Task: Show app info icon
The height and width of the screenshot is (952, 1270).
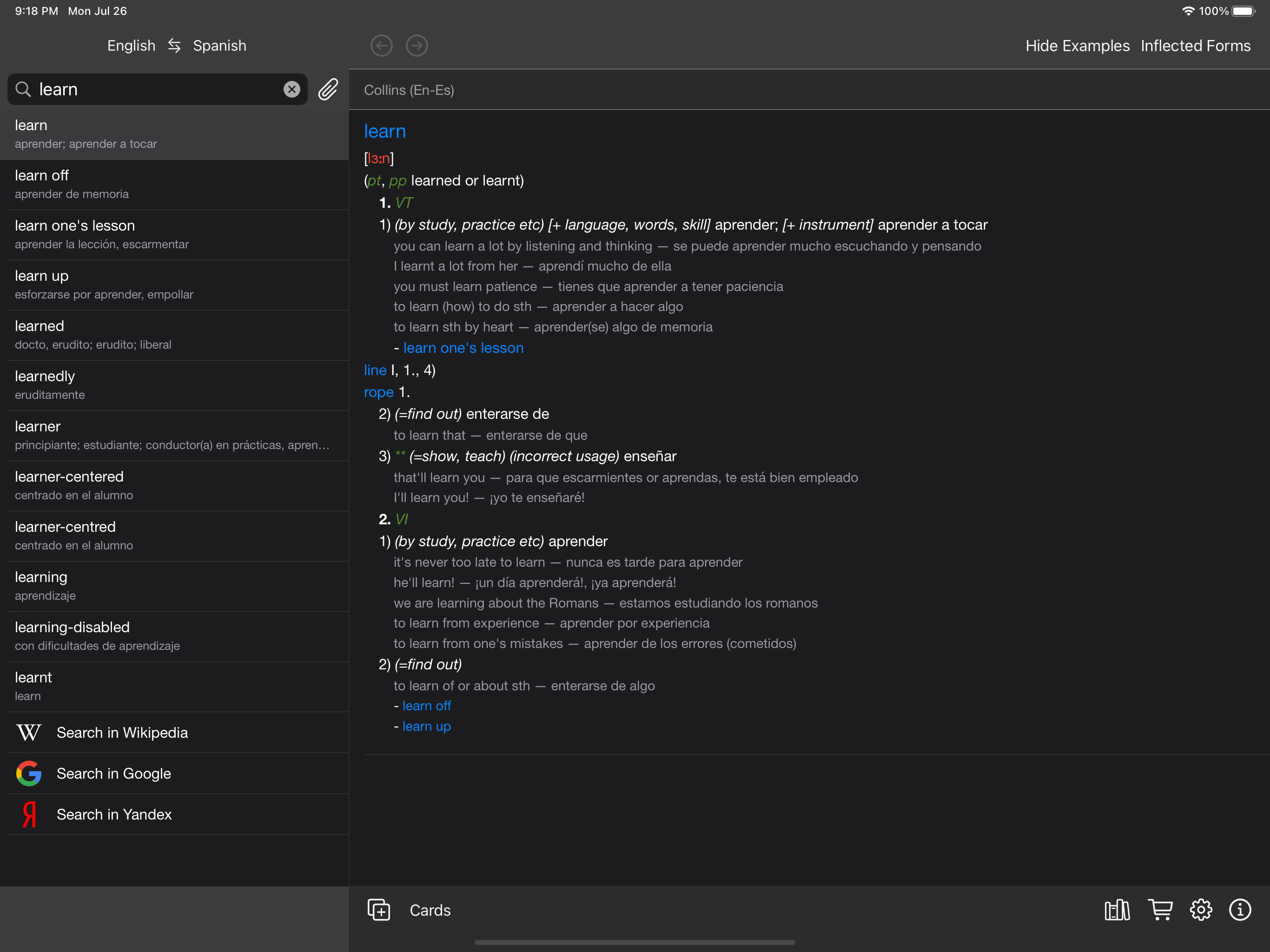Action: (x=1240, y=910)
